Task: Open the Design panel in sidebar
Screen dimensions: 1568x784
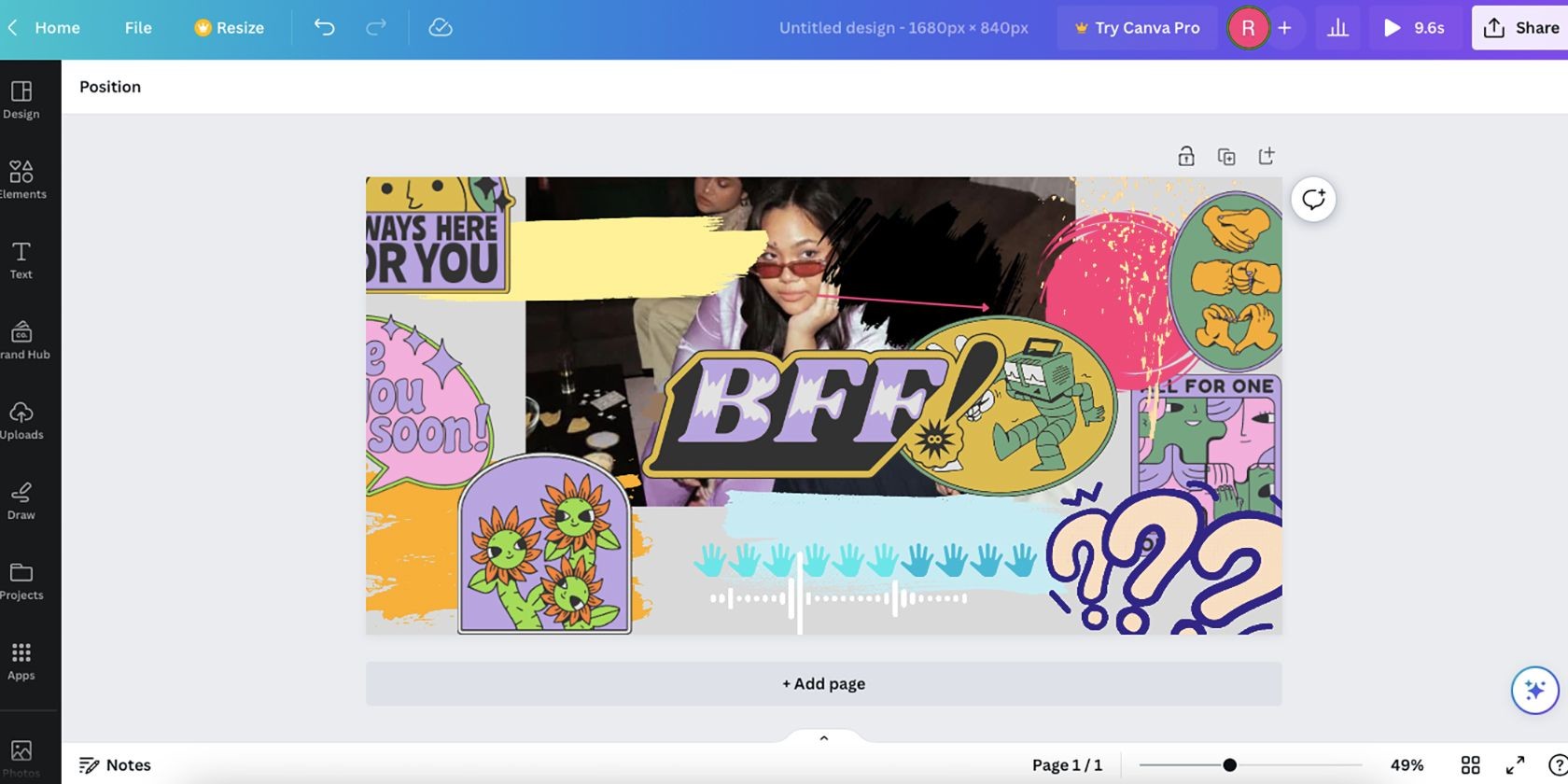Action: pos(21,100)
